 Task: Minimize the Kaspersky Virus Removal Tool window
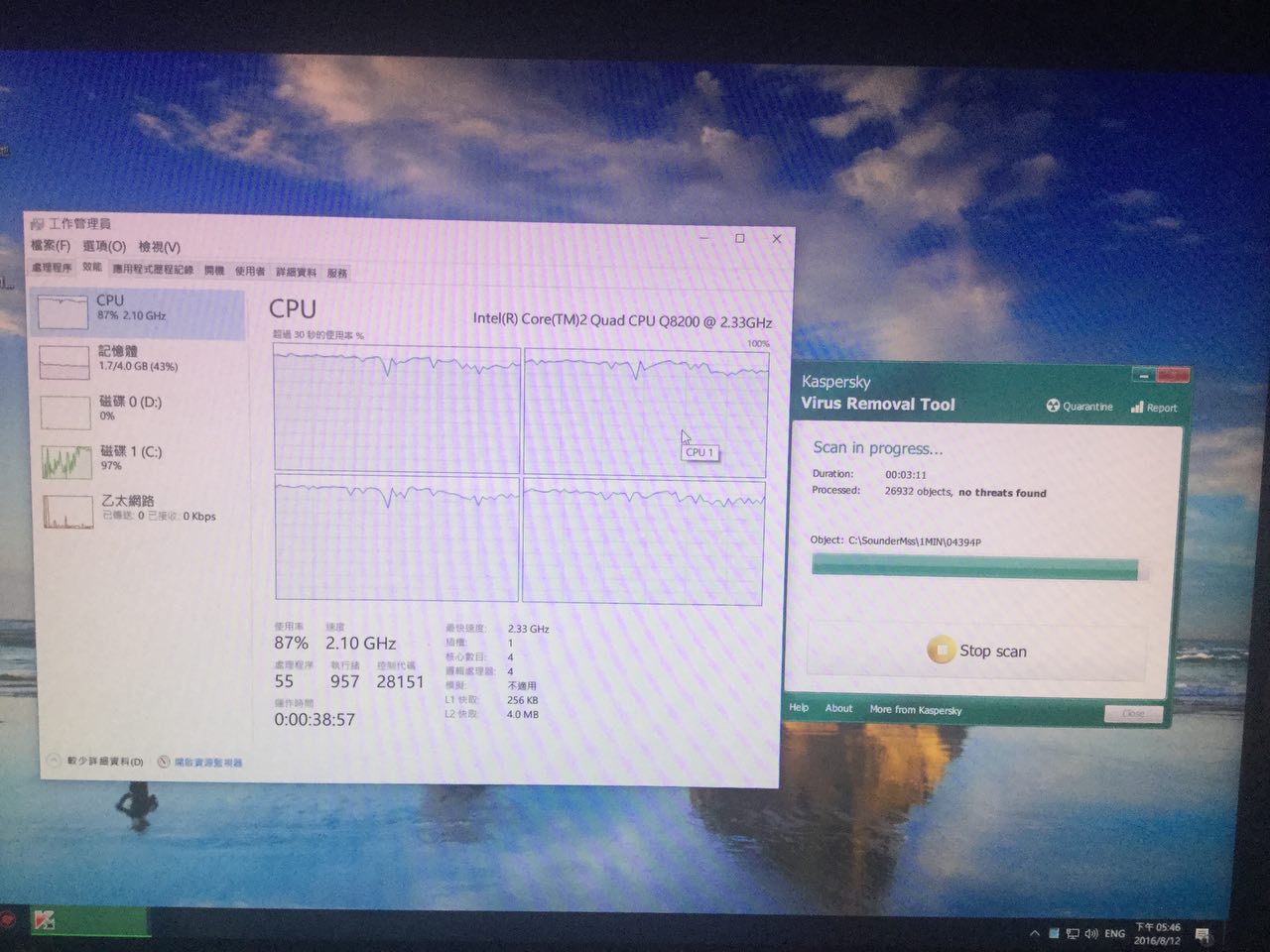click(x=1143, y=375)
